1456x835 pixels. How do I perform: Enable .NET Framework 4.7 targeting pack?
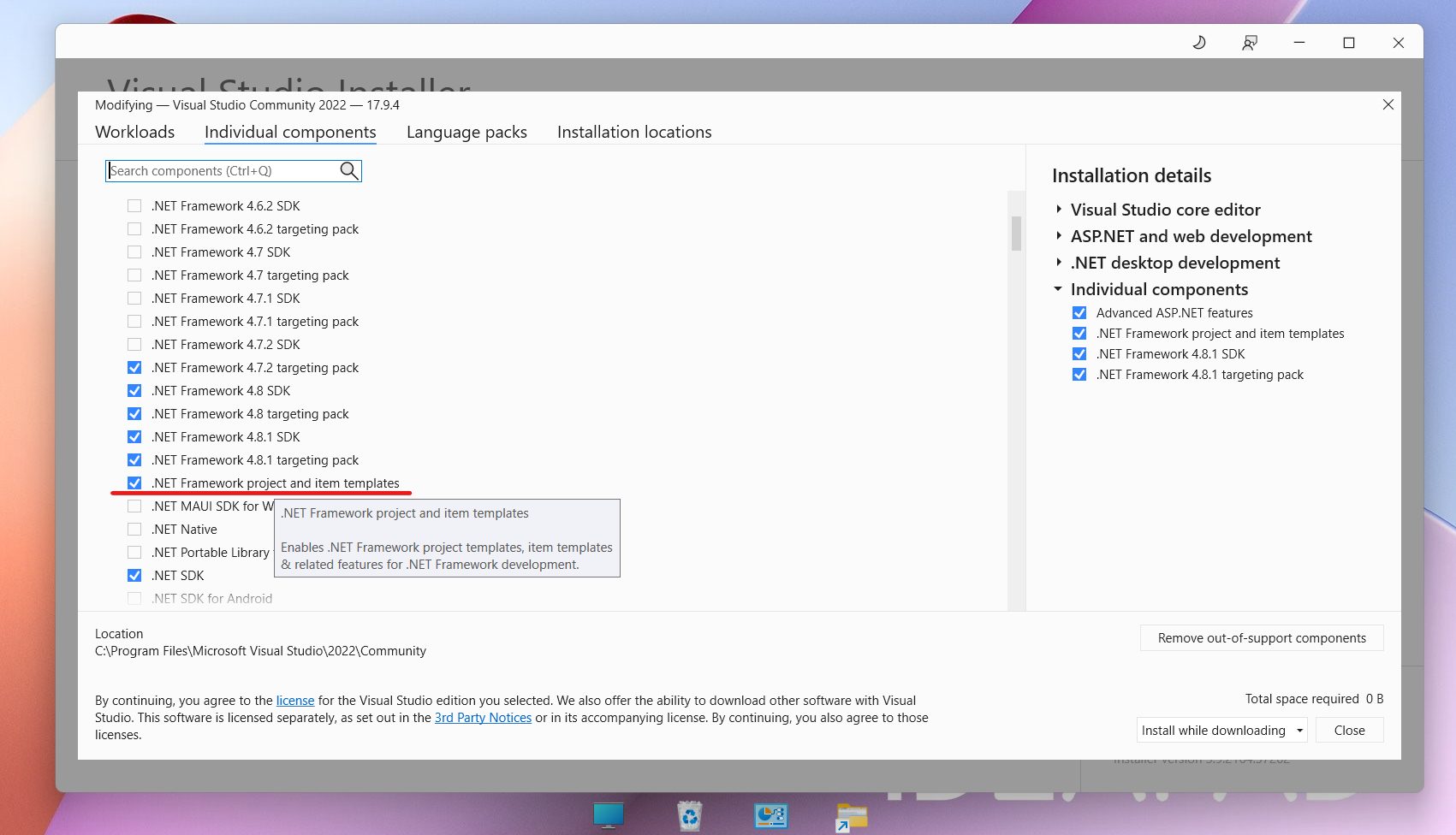[134, 275]
